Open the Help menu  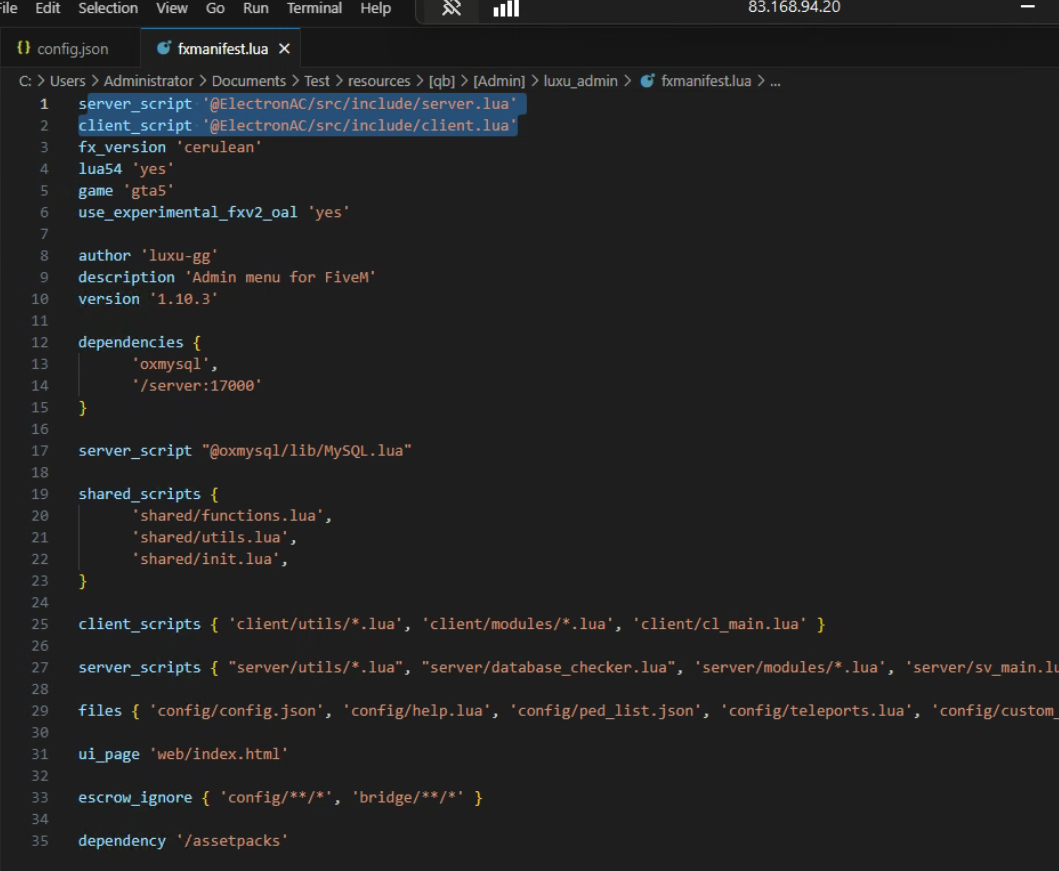click(376, 8)
